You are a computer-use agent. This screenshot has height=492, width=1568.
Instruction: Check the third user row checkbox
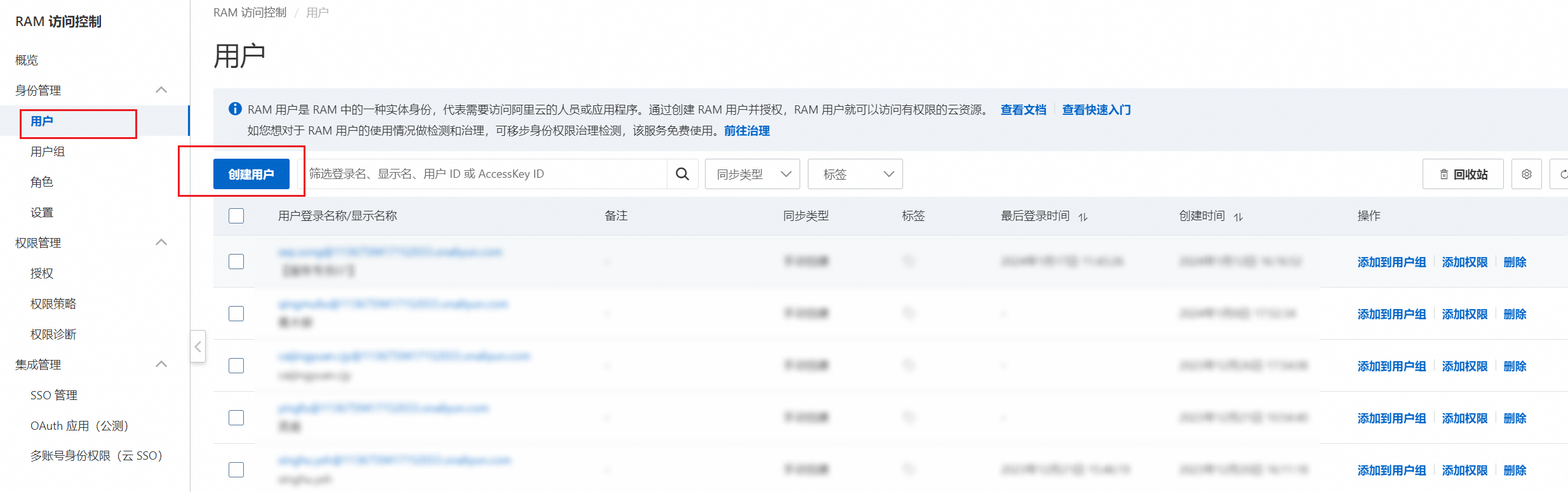coord(236,366)
